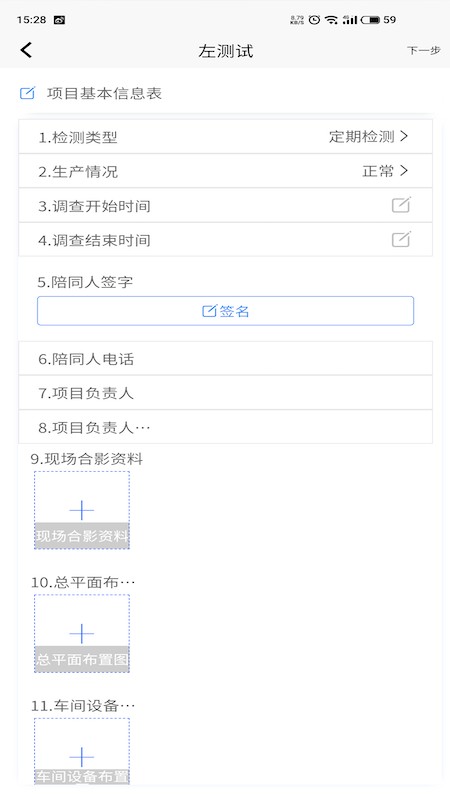Tap edit icon for 调查开始时间
The height and width of the screenshot is (800, 450).
click(401, 205)
